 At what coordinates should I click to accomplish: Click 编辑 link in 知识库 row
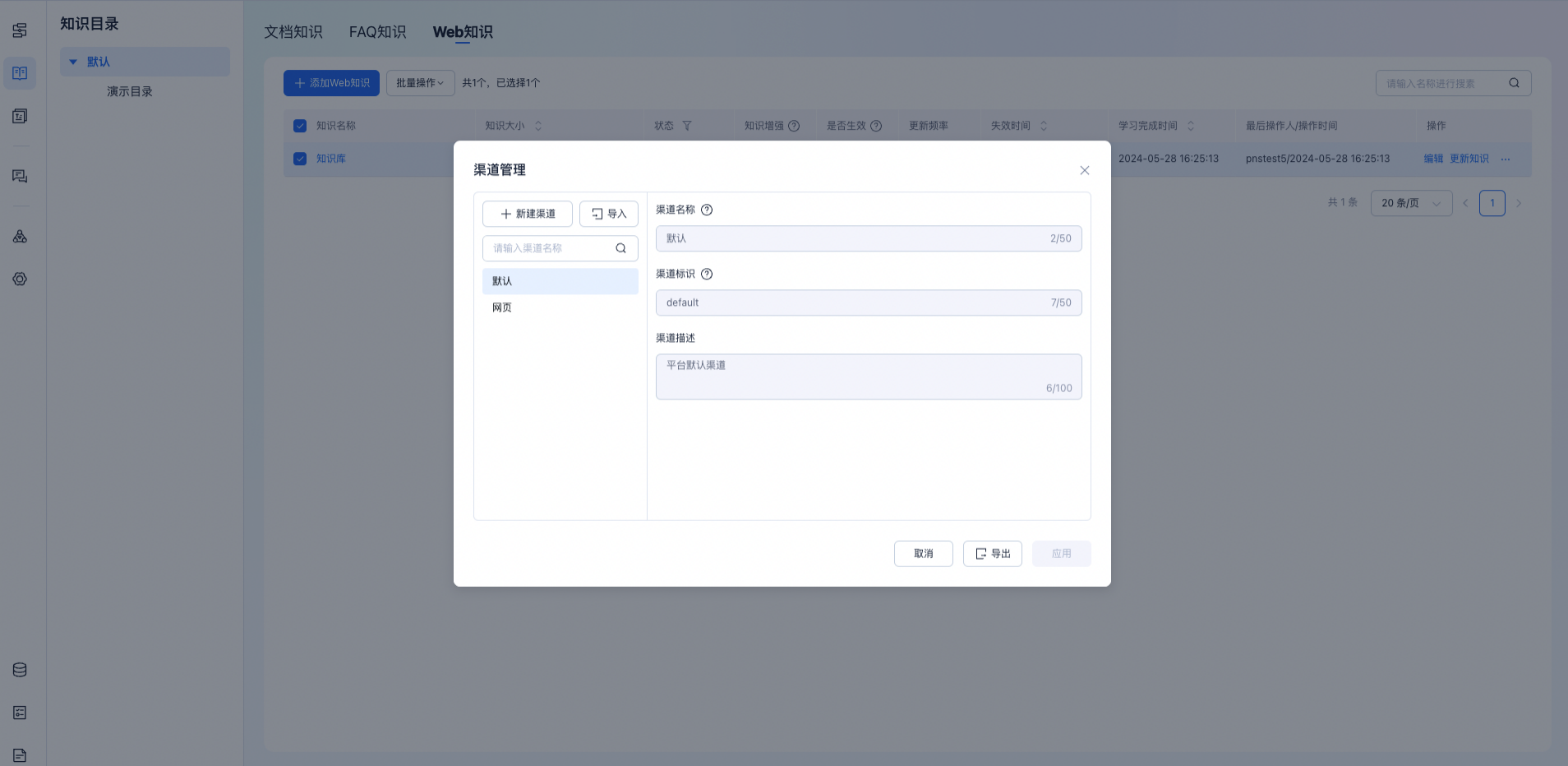pos(1433,159)
